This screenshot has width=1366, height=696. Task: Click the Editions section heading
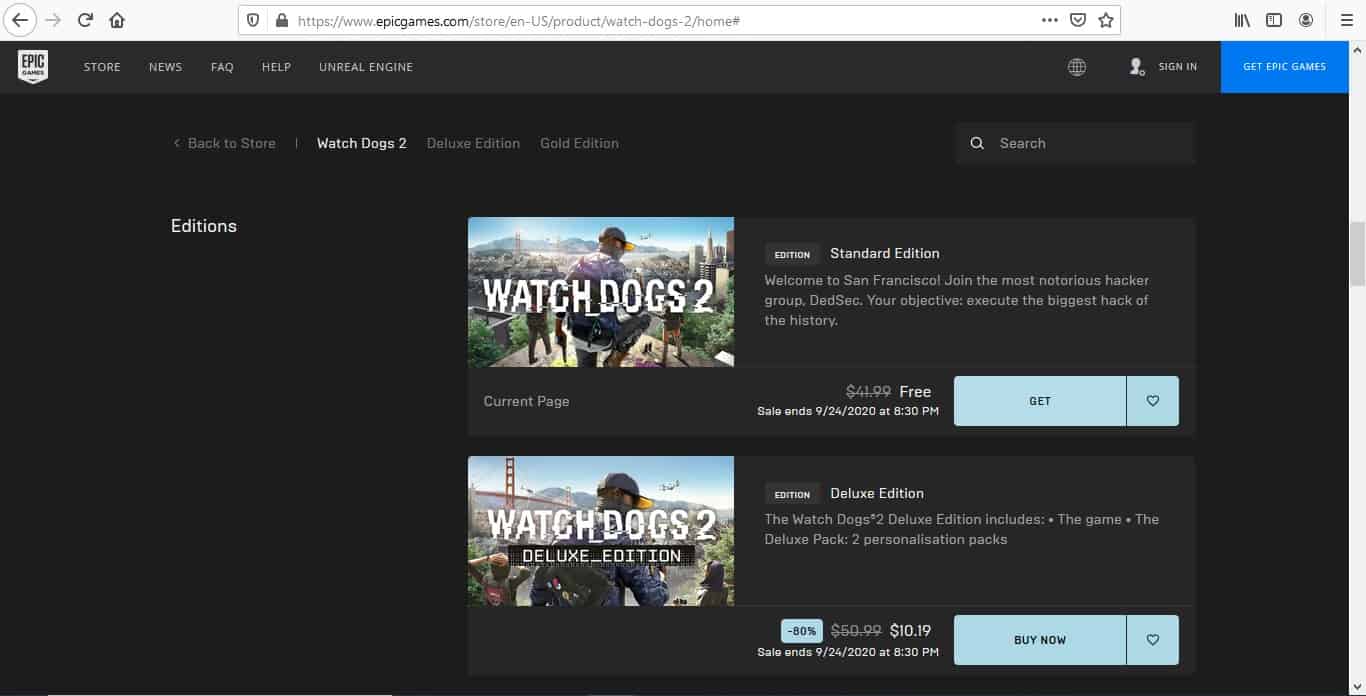[204, 226]
